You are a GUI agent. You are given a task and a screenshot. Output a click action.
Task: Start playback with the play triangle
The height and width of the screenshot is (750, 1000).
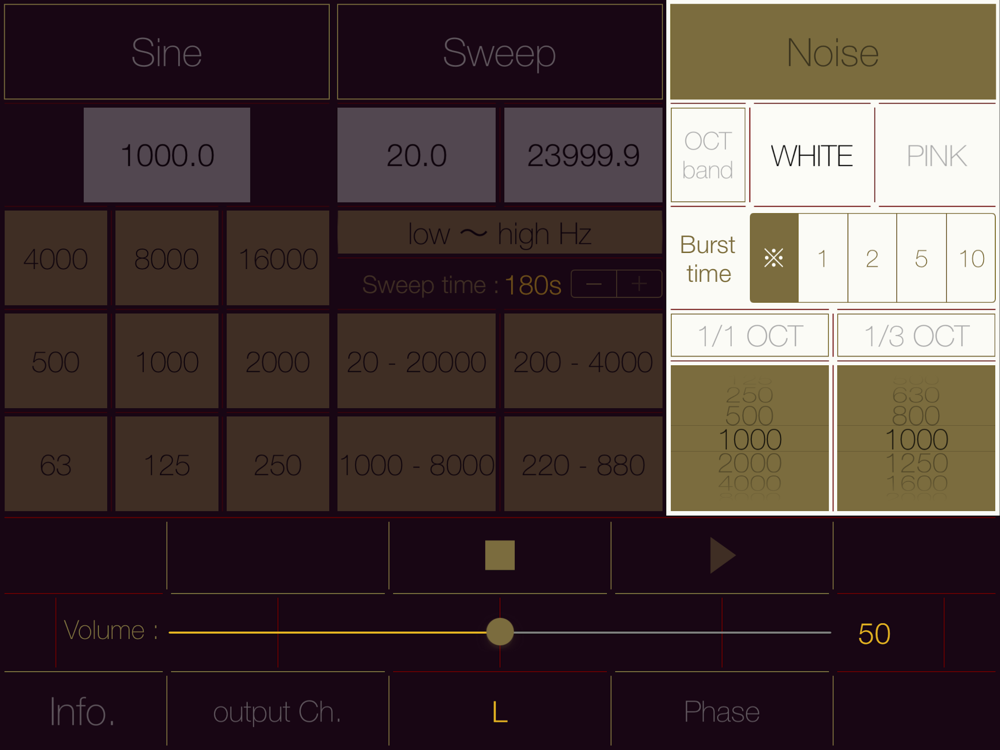(722, 555)
